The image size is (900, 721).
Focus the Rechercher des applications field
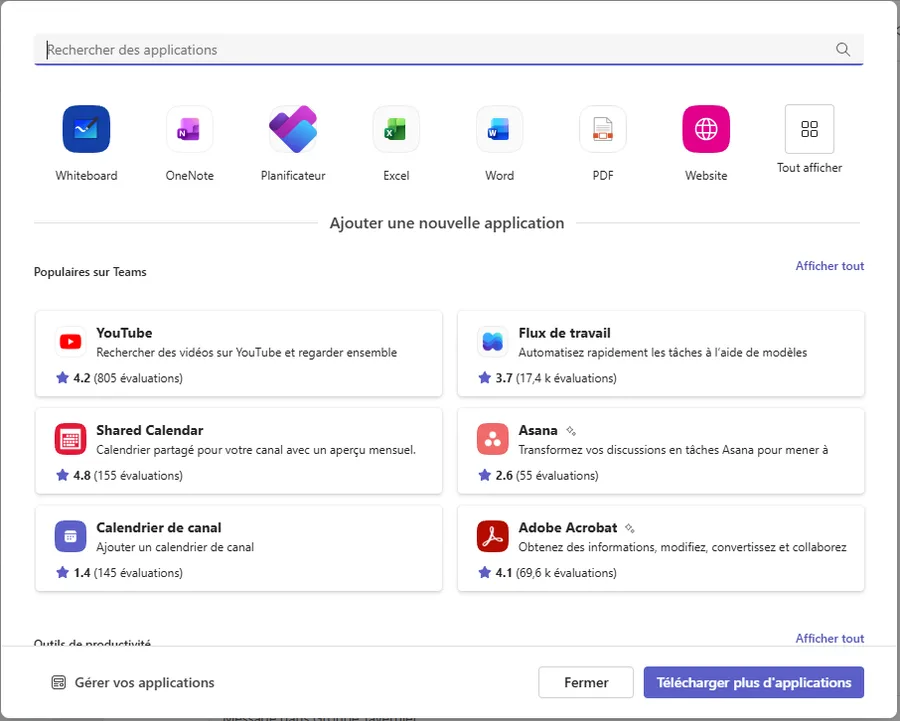449,50
